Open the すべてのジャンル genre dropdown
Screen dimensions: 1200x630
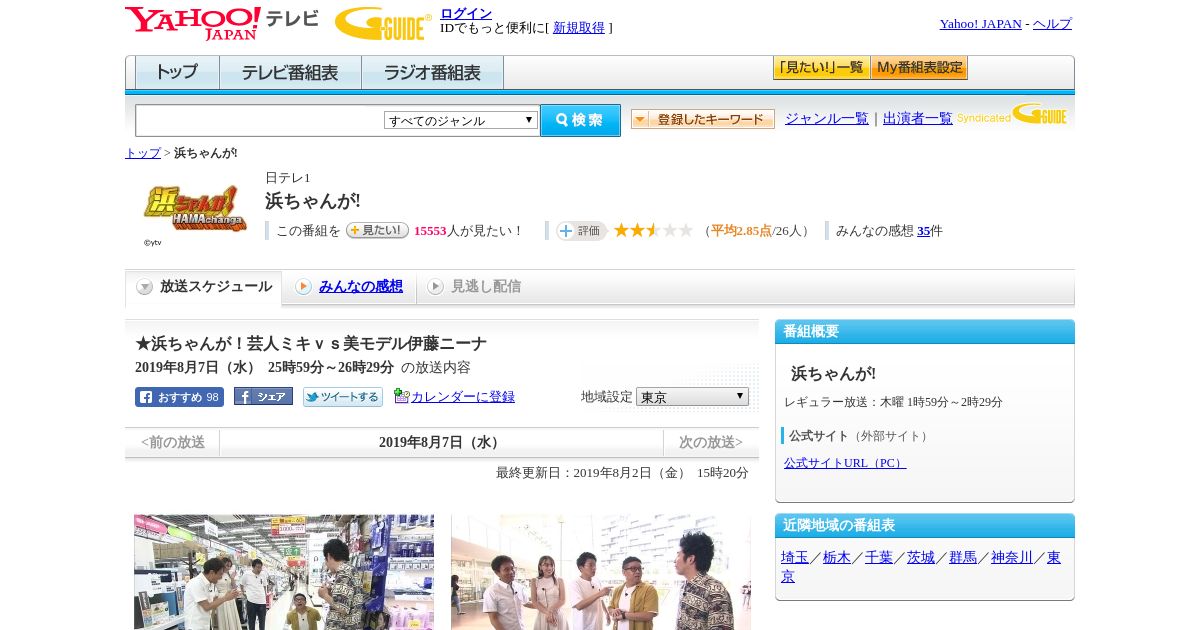coord(461,120)
